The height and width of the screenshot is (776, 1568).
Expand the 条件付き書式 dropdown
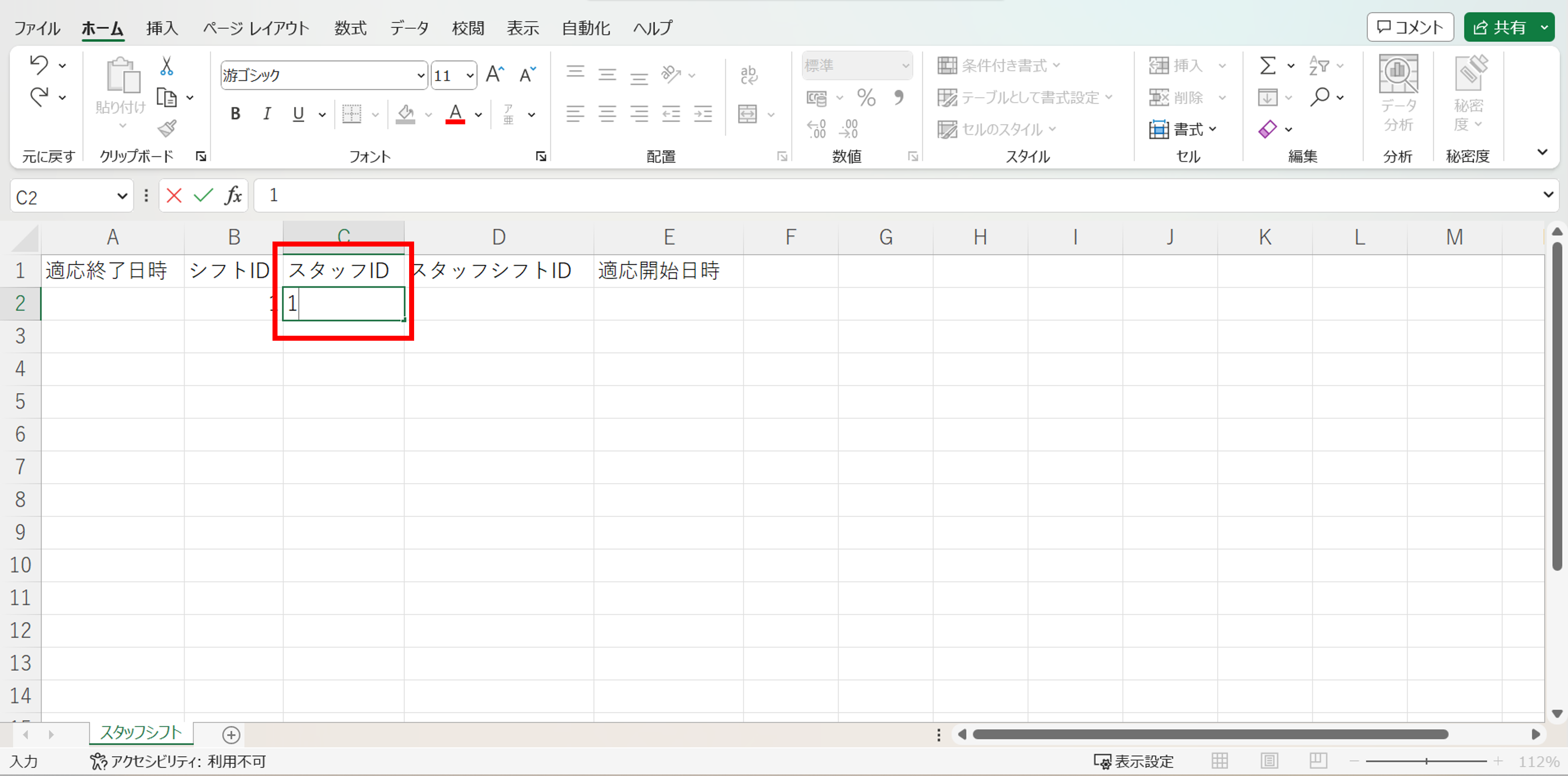(x=1056, y=65)
